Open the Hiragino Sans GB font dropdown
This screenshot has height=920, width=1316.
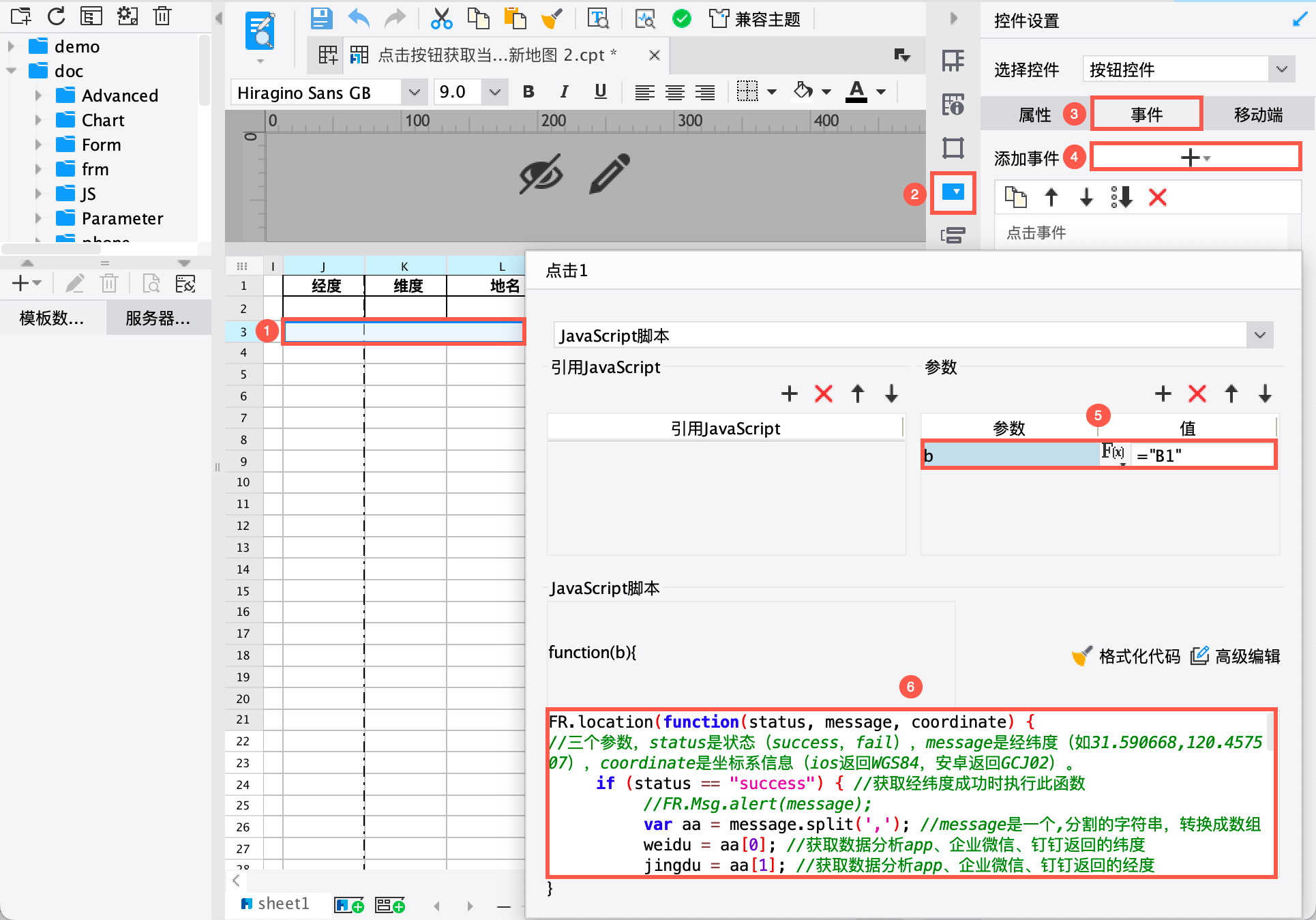[x=414, y=92]
